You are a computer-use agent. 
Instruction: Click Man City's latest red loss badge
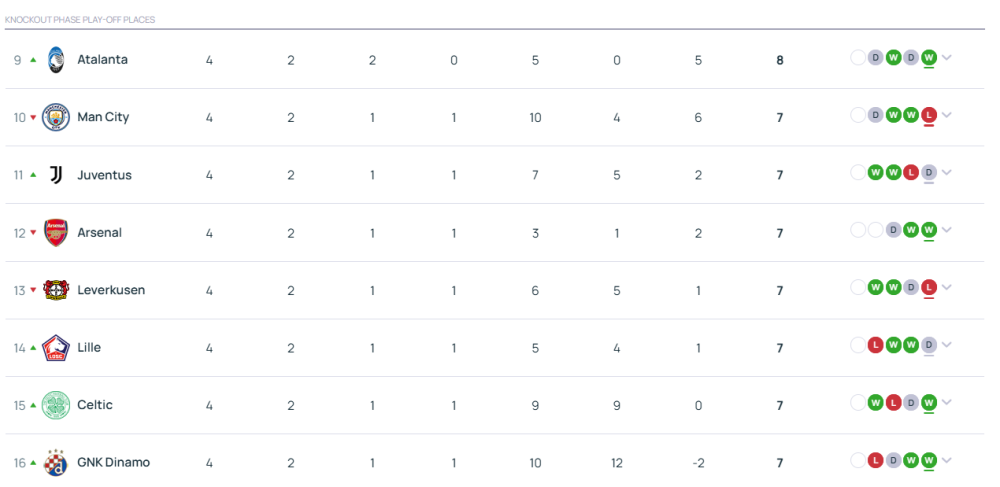(929, 115)
